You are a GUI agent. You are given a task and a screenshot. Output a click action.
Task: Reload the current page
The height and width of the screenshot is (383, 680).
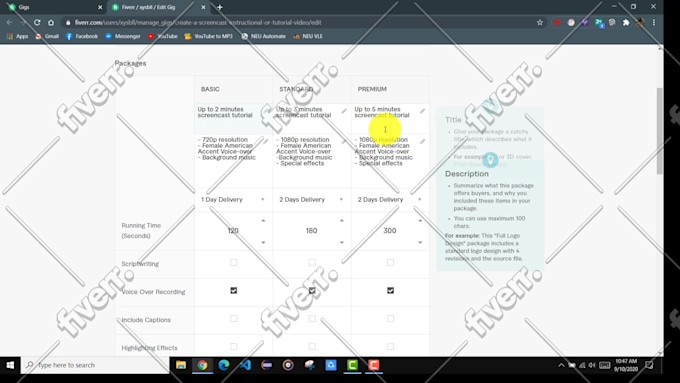pyautogui.click(x=37, y=23)
